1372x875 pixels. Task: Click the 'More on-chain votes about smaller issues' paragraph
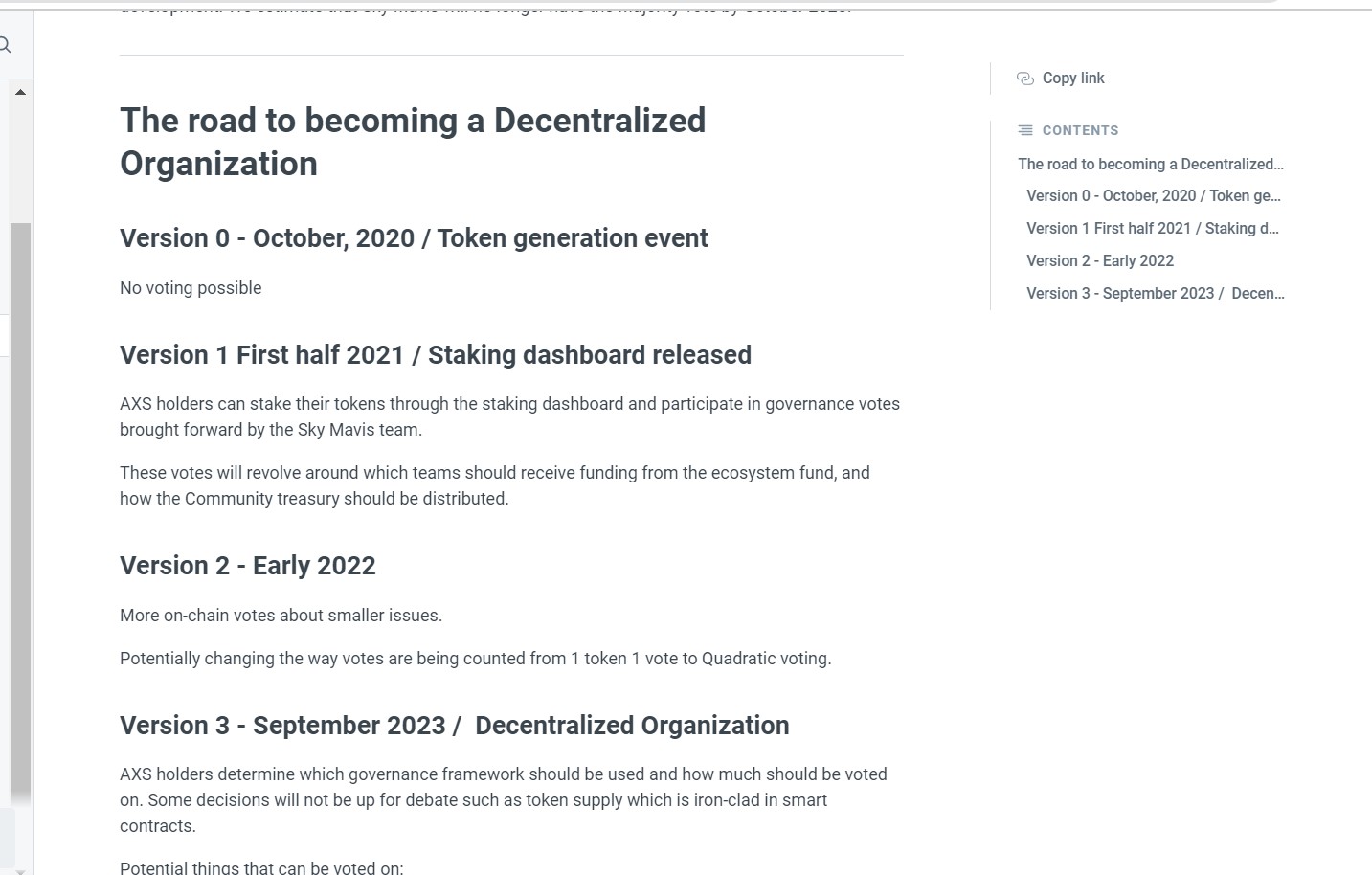pyautogui.click(x=281, y=616)
